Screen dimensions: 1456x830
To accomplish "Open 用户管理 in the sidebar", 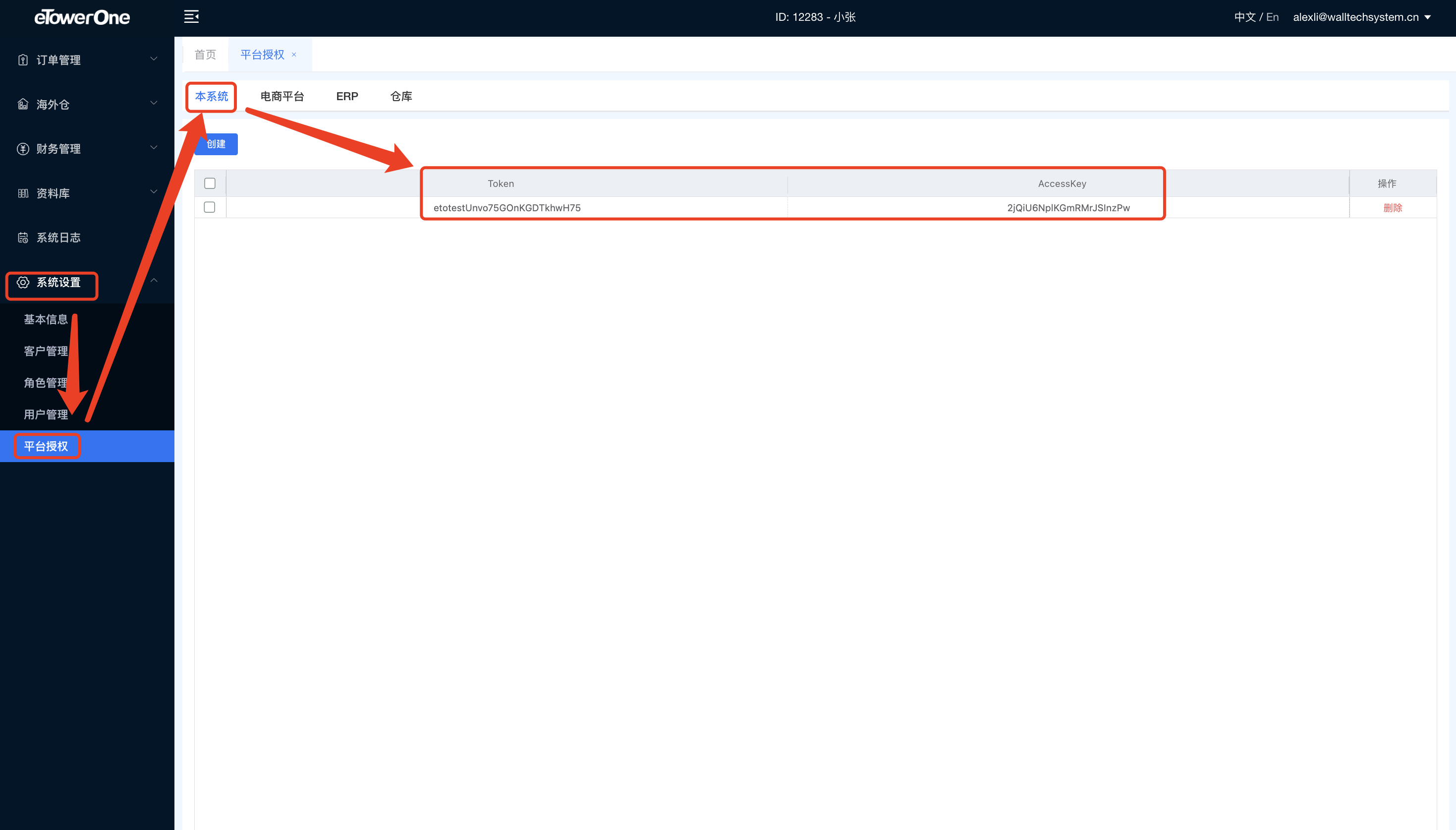I will point(46,415).
